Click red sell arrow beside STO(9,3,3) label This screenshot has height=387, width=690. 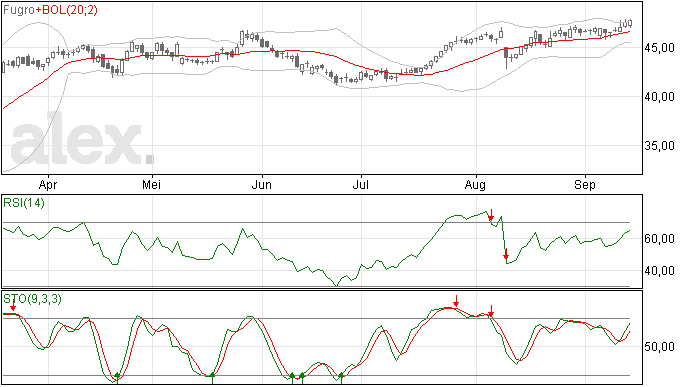(x=13, y=305)
